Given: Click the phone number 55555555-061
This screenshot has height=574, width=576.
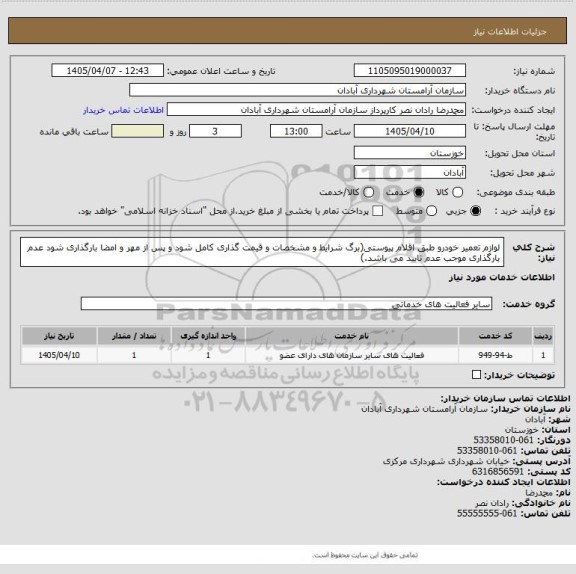Looking at the screenshot, I should coord(487,513).
